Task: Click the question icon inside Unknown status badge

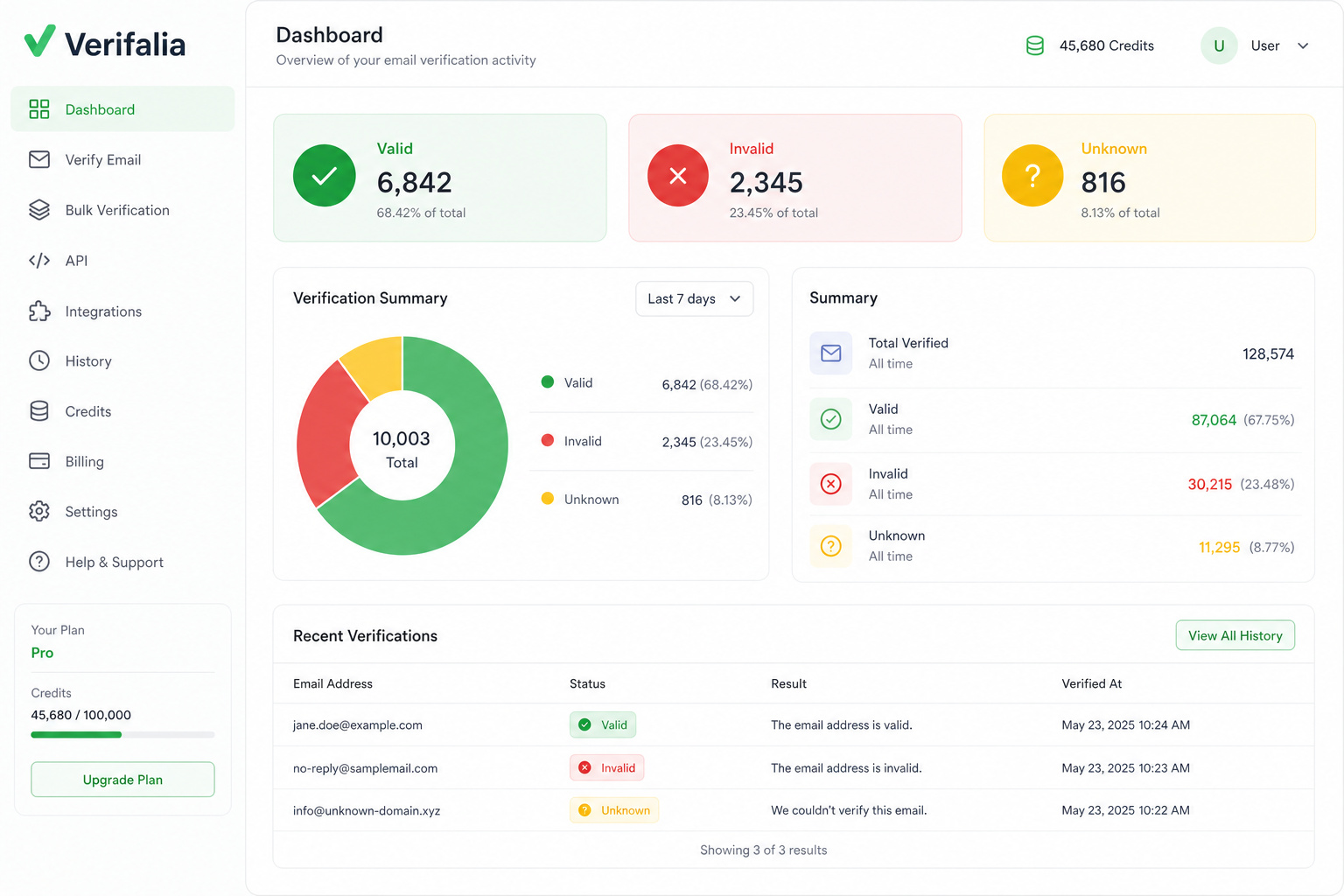Action: (x=584, y=810)
